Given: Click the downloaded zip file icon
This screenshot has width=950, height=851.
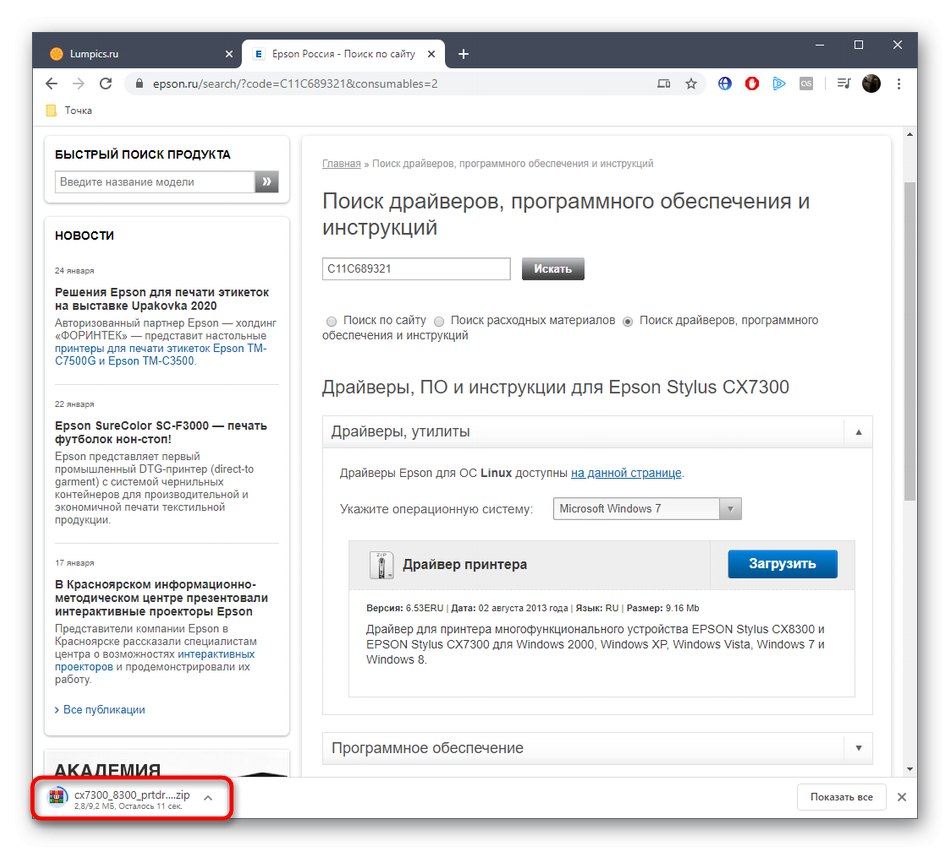Looking at the screenshot, I should (57, 797).
